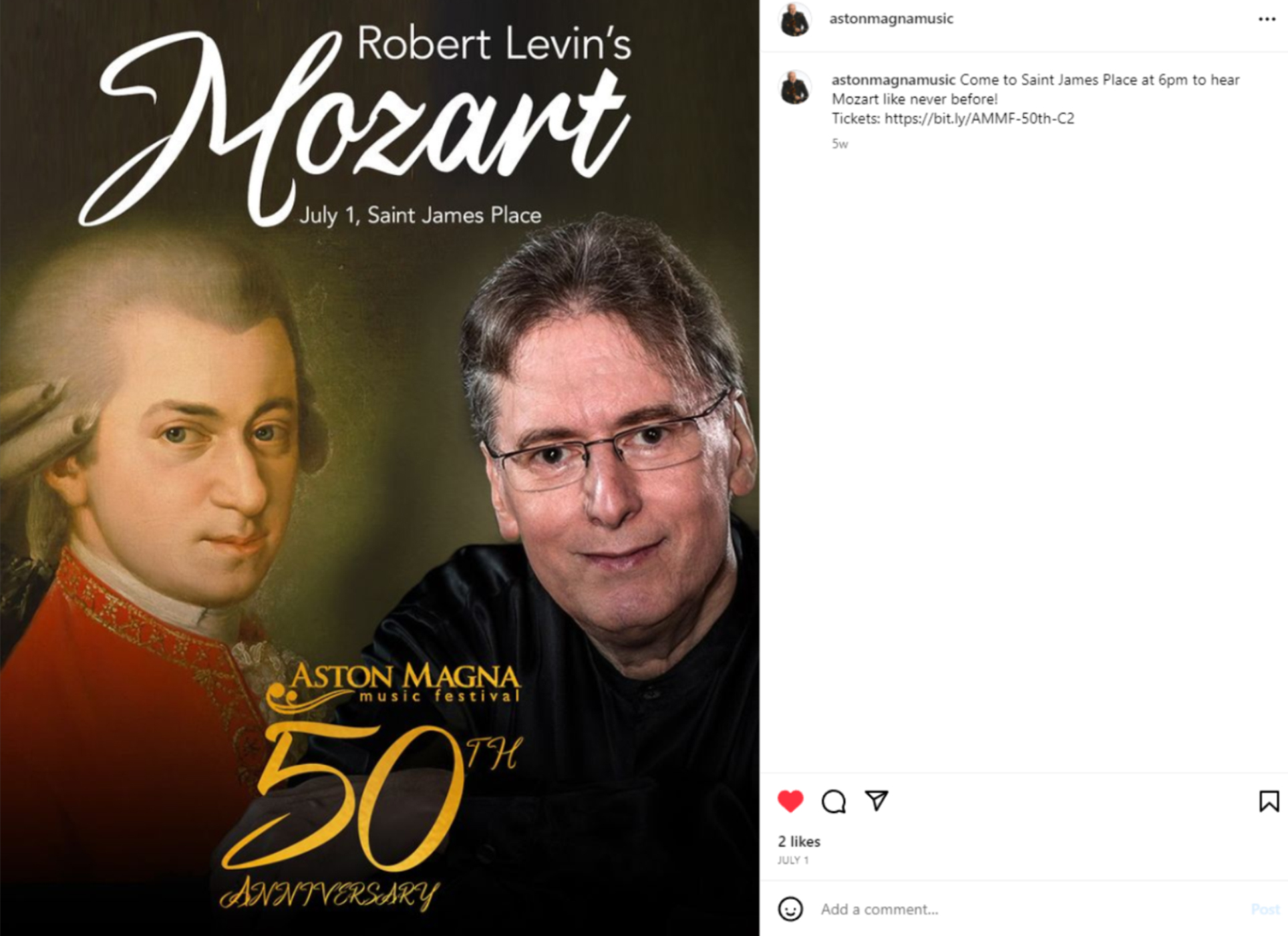1288x936 pixels.
Task: Open comments with speech bubble icon
Action: [833, 801]
